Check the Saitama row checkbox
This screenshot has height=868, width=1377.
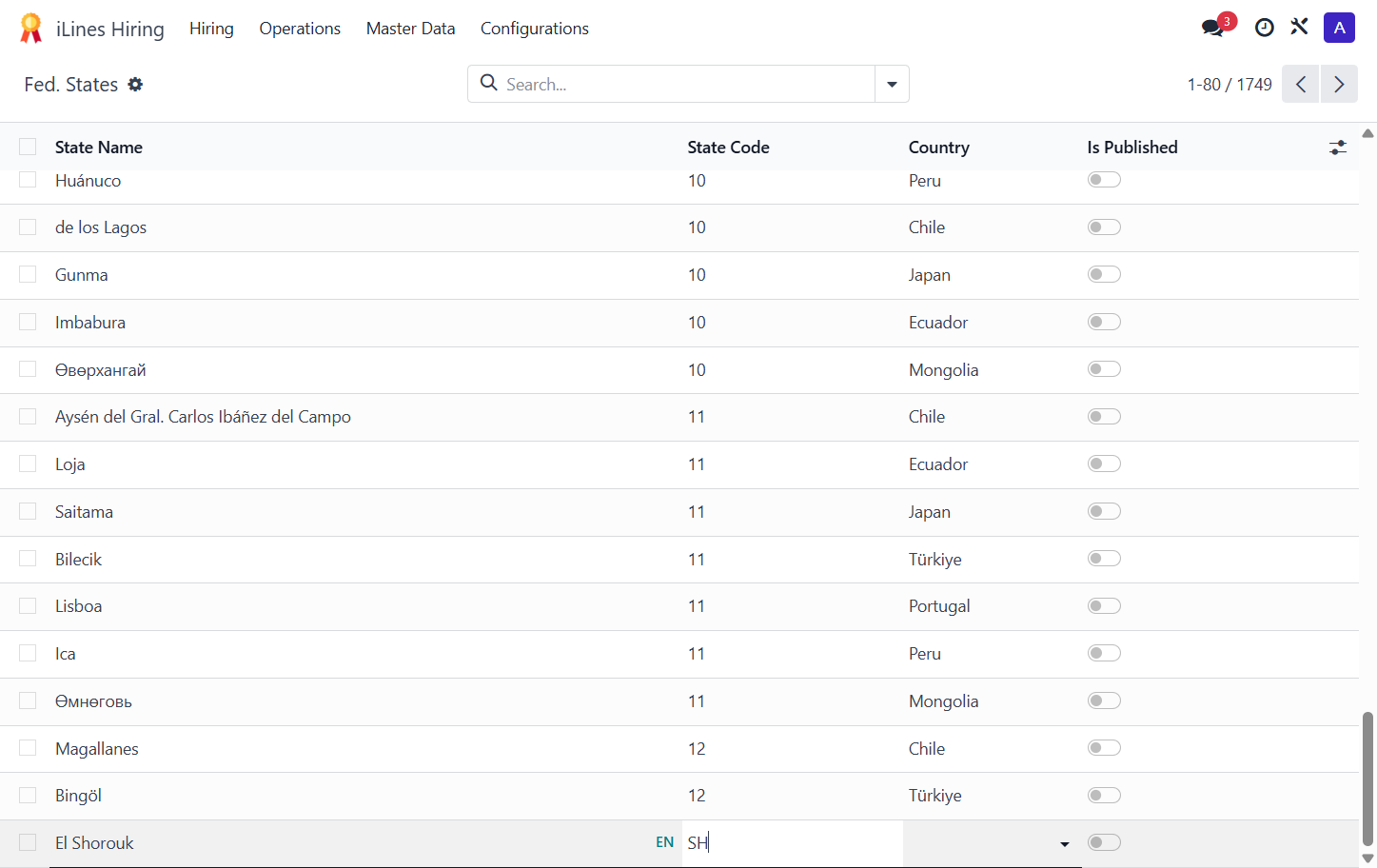(x=28, y=511)
